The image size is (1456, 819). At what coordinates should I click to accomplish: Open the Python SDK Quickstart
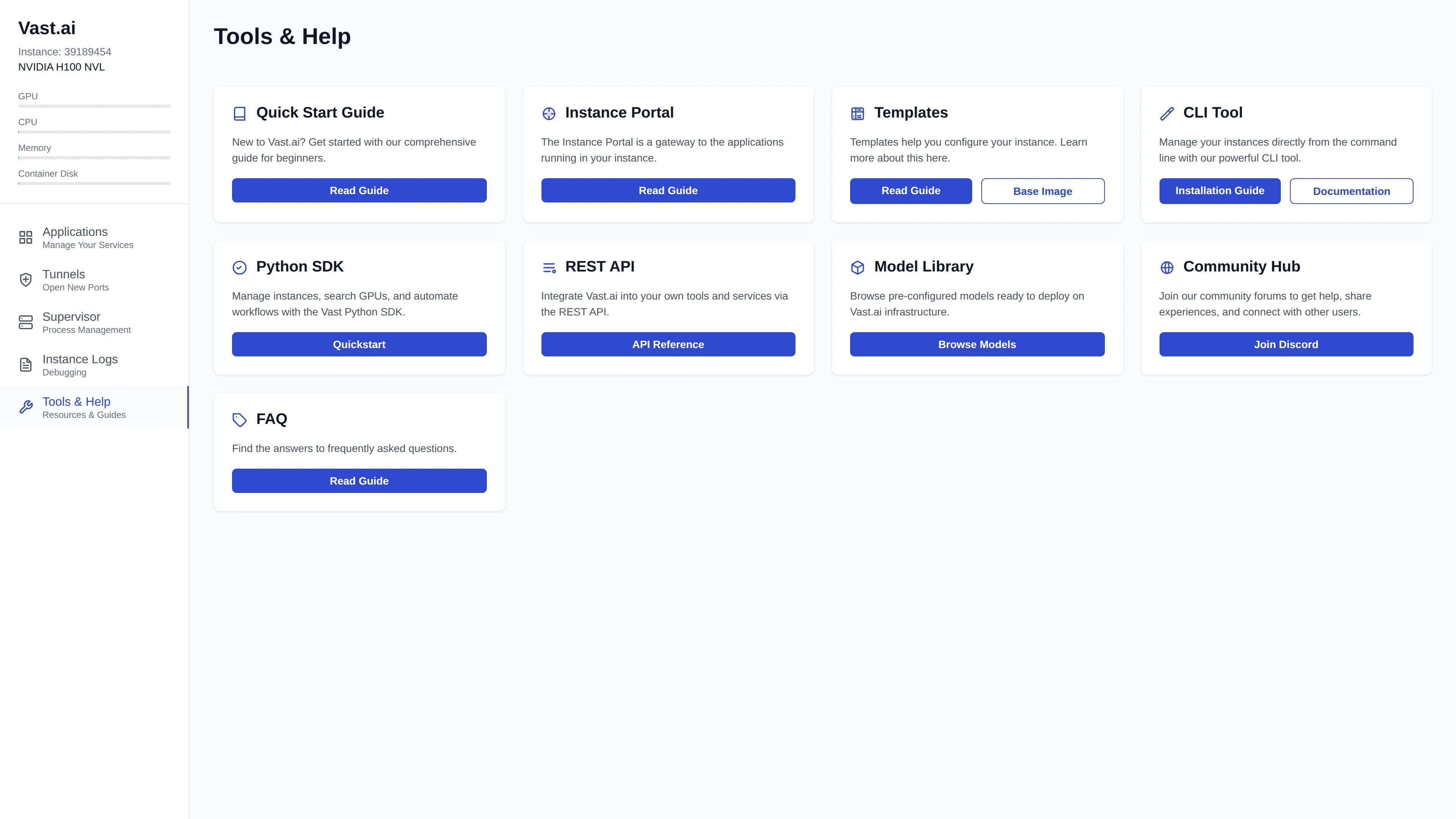(x=359, y=344)
